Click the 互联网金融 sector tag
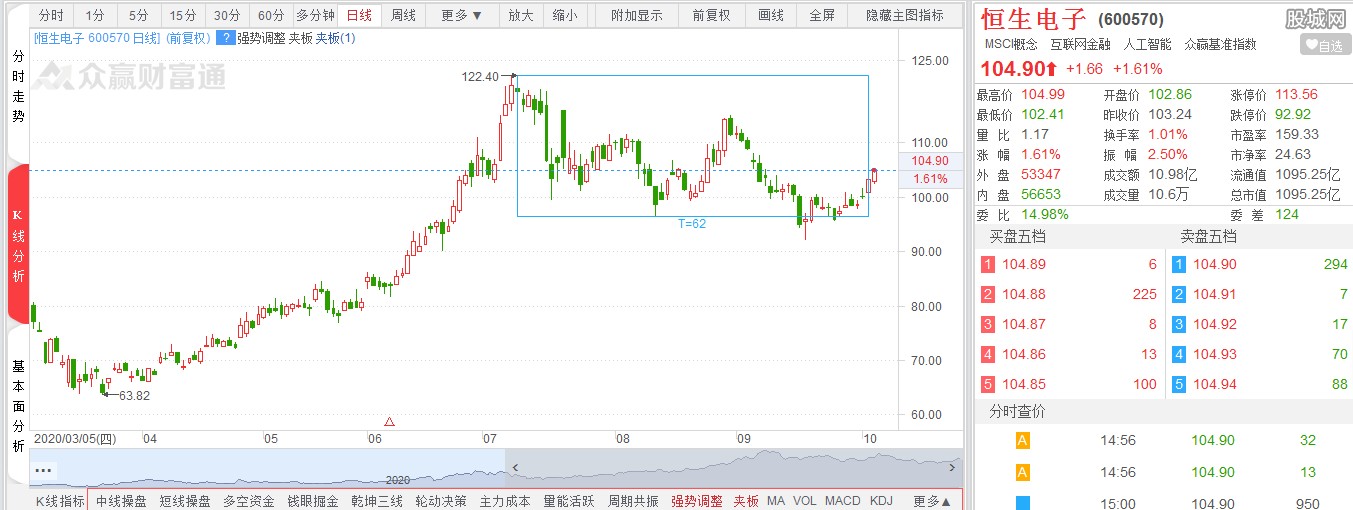Image resolution: width=1353 pixels, height=510 pixels. coord(1081,44)
